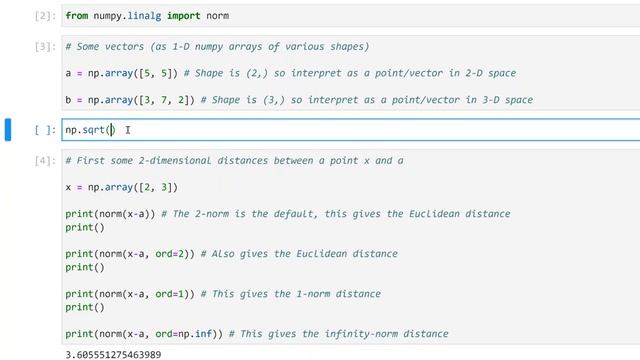Click the '# First some 2-dimensional distances' comment
640x360 pixels.
[x=234, y=161]
